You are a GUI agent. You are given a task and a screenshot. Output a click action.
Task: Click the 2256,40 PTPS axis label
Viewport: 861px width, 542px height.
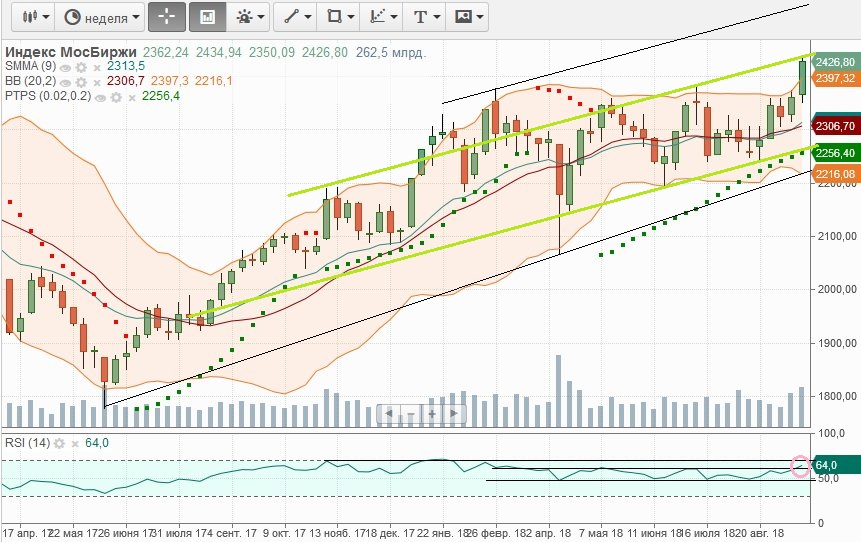835,153
